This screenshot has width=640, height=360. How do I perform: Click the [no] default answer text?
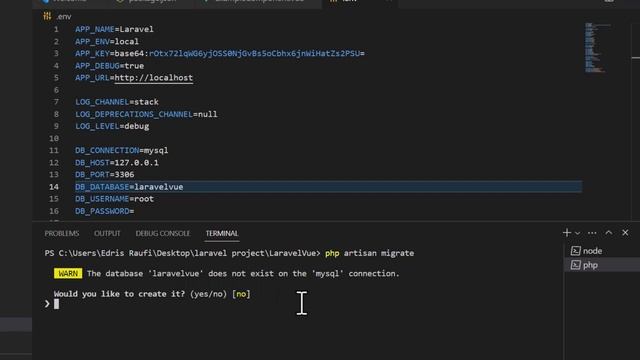(241, 294)
